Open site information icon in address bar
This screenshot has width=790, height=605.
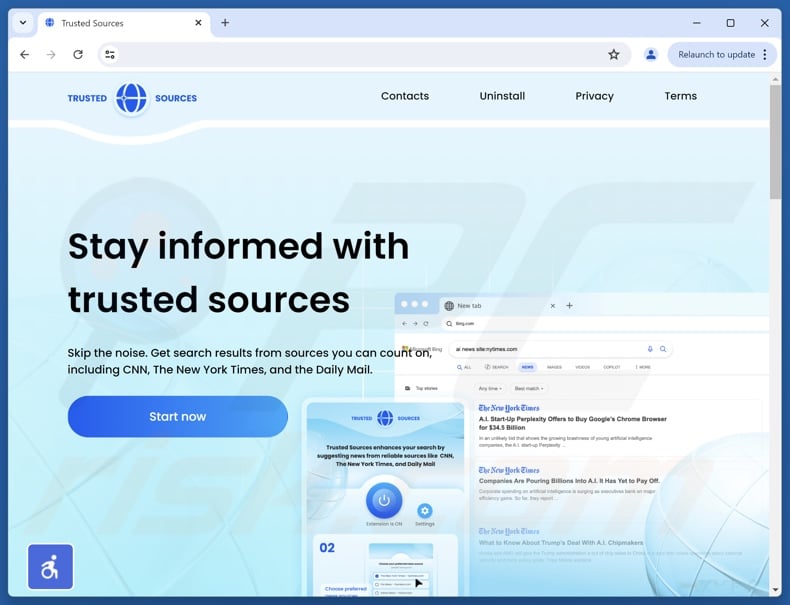pyautogui.click(x=110, y=54)
